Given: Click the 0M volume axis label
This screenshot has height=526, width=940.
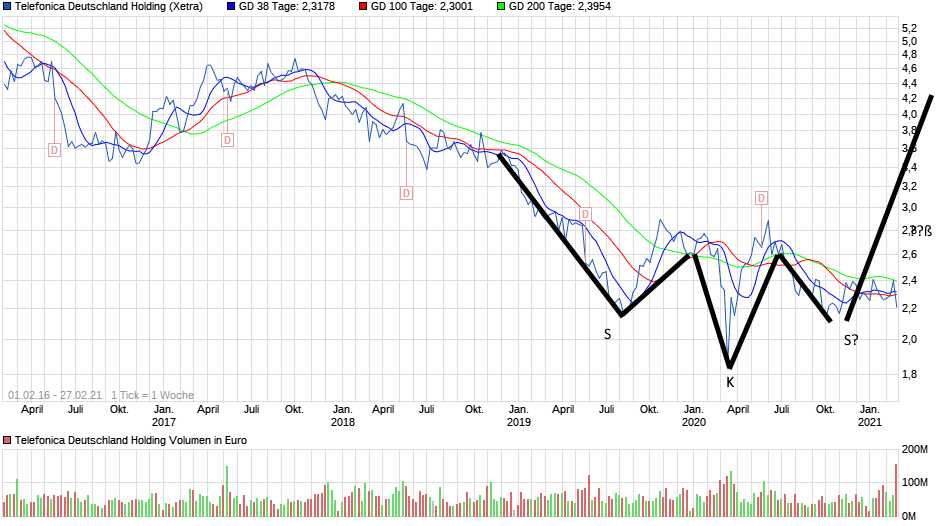Looking at the screenshot, I should [x=910, y=515].
